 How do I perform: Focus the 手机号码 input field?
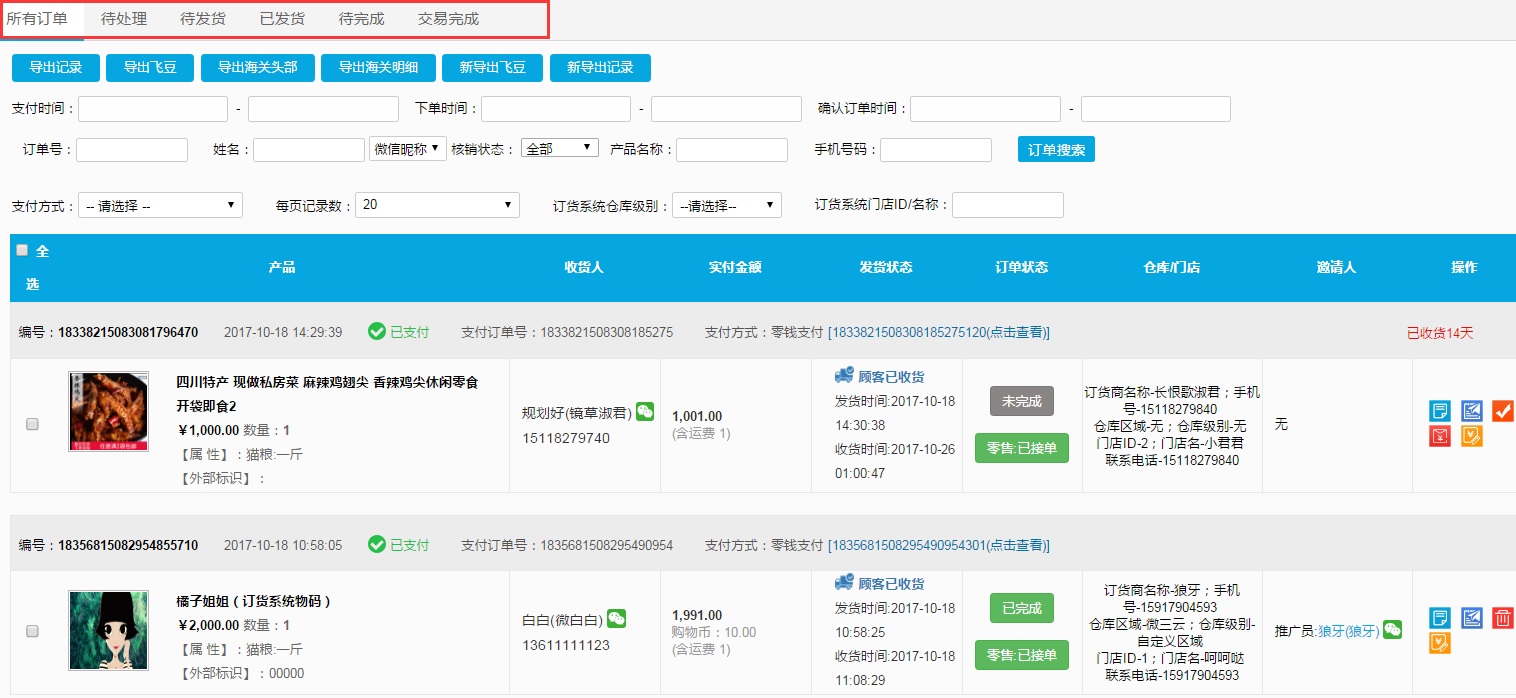[x=936, y=150]
